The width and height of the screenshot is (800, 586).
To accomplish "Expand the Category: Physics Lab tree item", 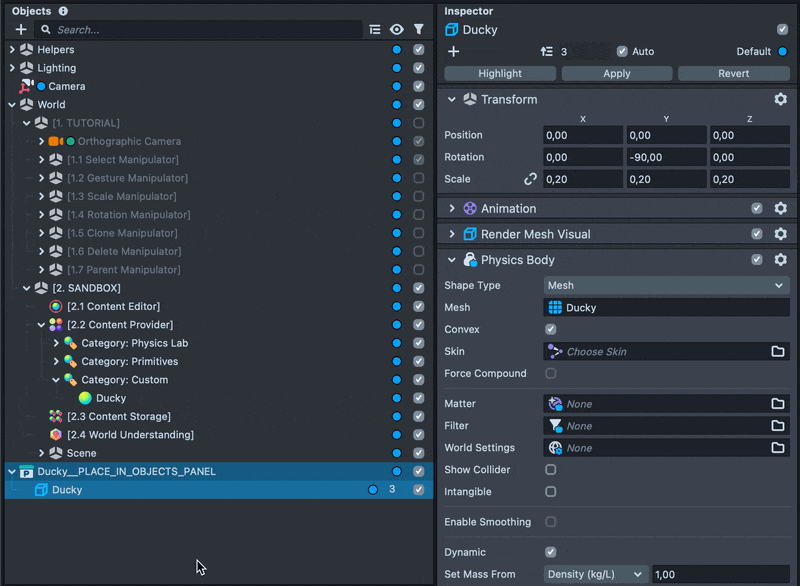I will [x=56, y=343].
